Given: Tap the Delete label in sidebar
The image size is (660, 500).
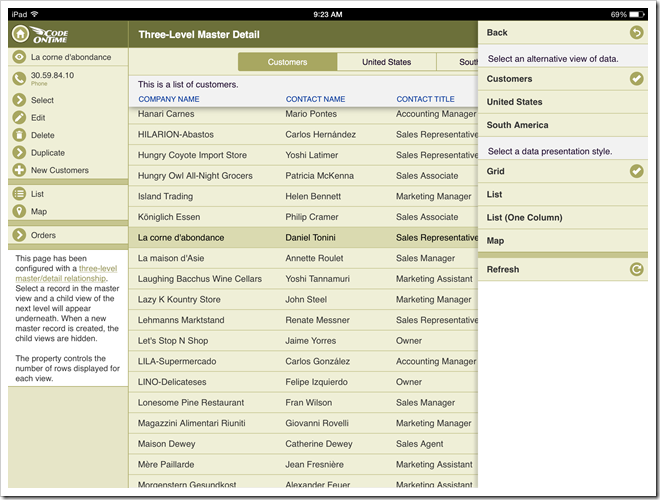Looking at the screenshot, I should tap(43, 135).
